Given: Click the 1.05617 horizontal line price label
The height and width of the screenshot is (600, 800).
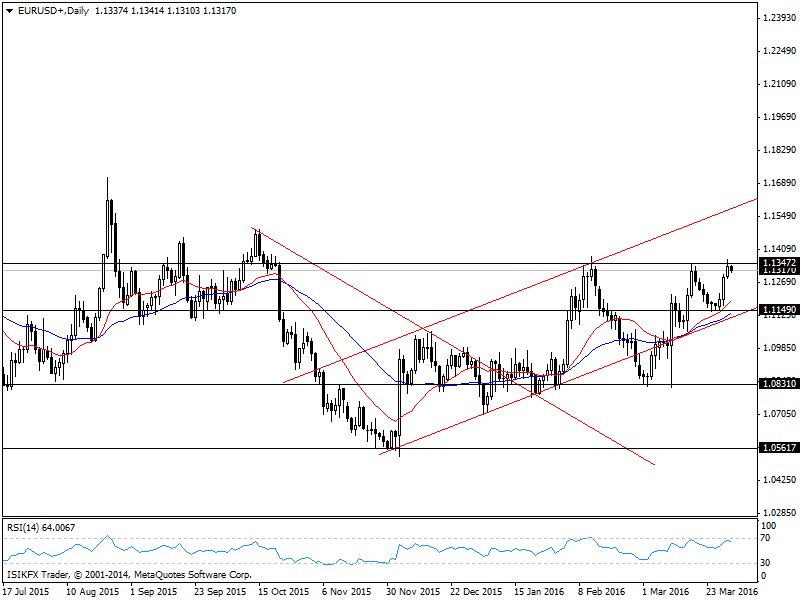Looking at the screenshot, I should click(779, 447).
